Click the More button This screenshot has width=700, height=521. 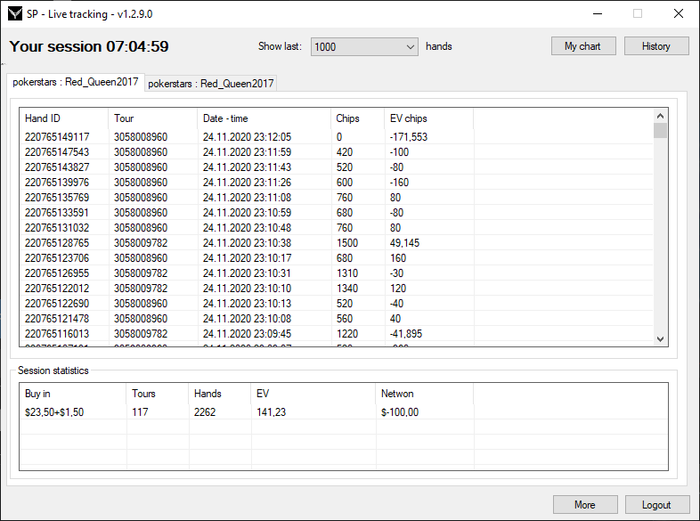point(585,504)
